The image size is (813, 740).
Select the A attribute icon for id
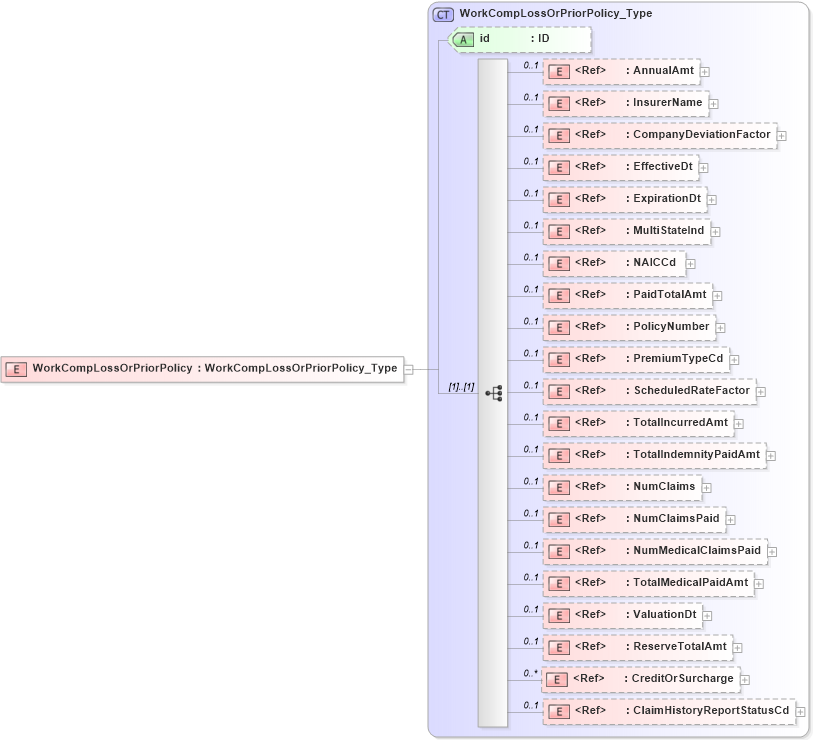pyautogui.click(x=463, y=38)
